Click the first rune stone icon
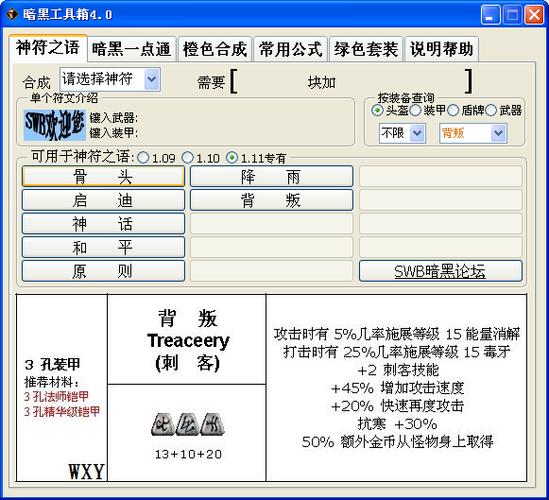 [163, 424]
